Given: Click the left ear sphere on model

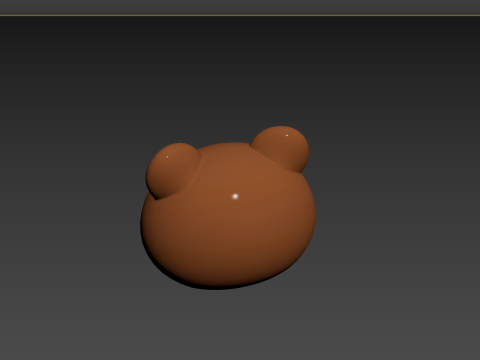Looking at the screenshot, I should (x=173, y=171).
